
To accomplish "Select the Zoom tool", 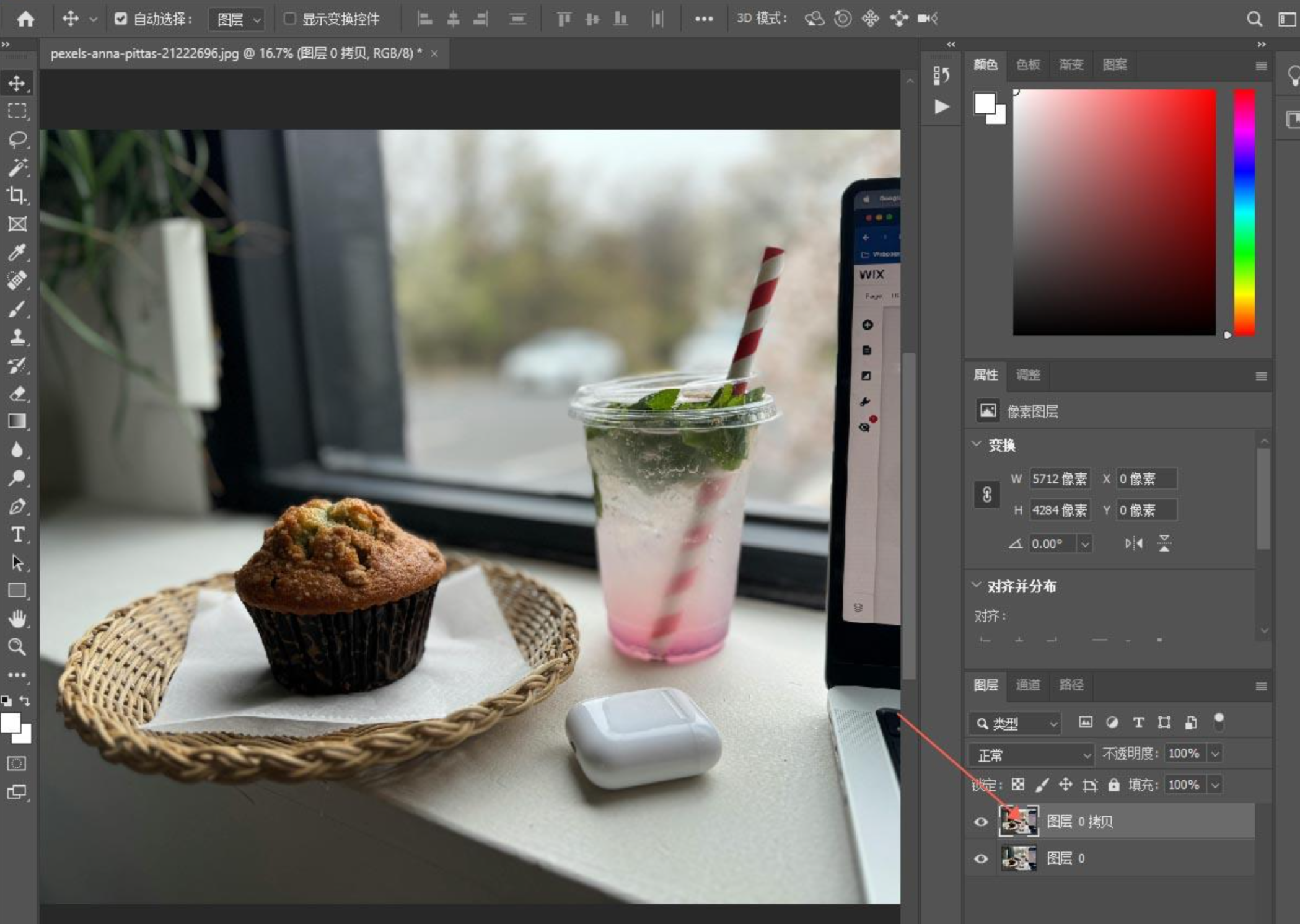I will tap(17, 647).
